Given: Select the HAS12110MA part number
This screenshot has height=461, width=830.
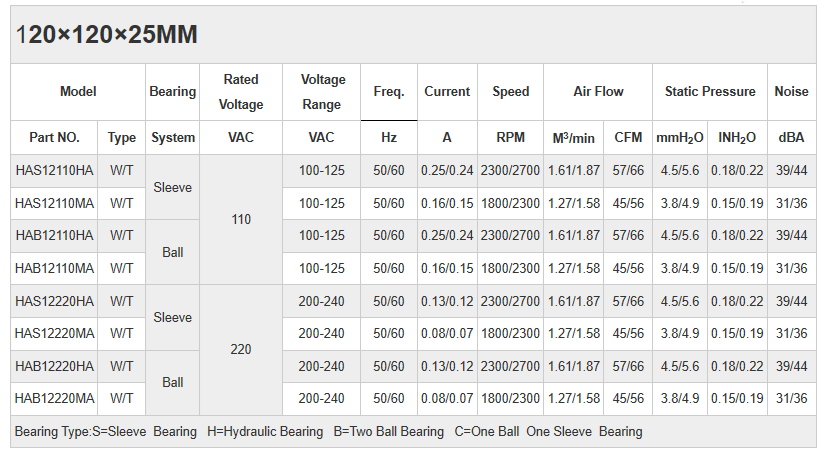Looking at the screenshot, I should pyautogui.click(x=55, y=203).
